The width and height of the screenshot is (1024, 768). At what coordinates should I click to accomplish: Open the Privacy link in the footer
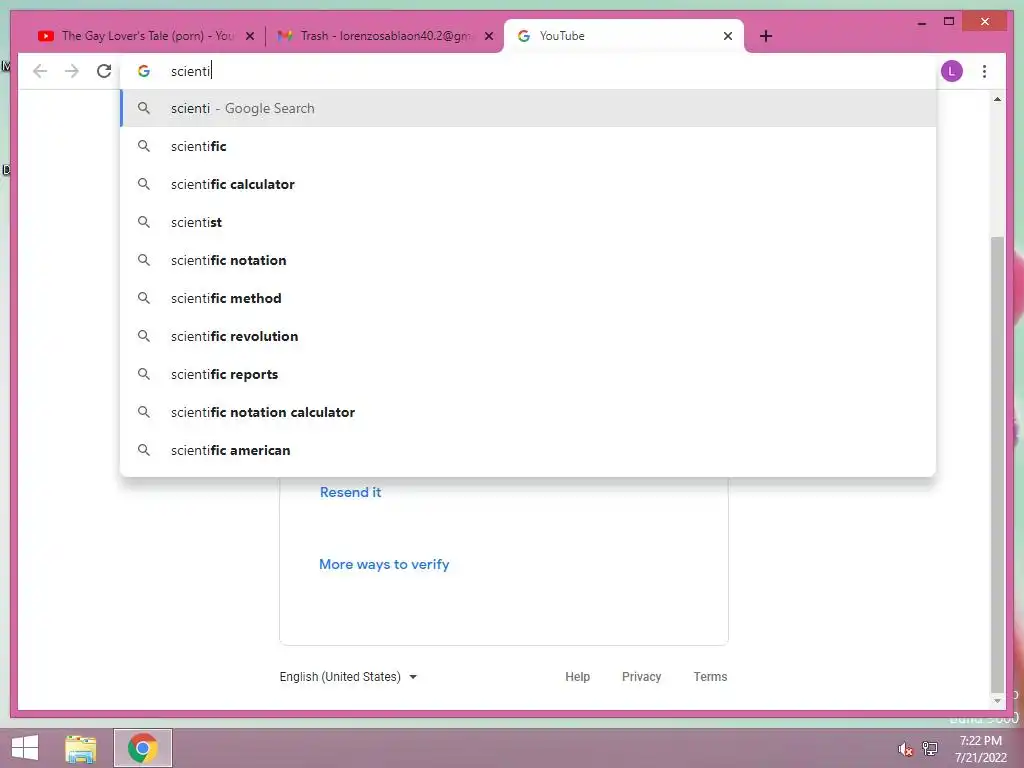pos(641,677)
